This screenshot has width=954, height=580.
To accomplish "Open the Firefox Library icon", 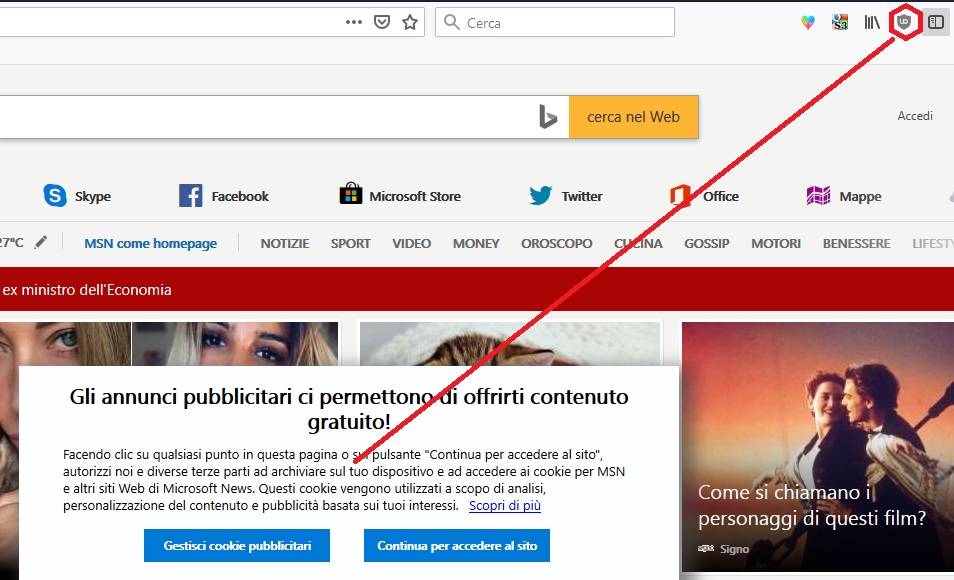I will (872, 23).
